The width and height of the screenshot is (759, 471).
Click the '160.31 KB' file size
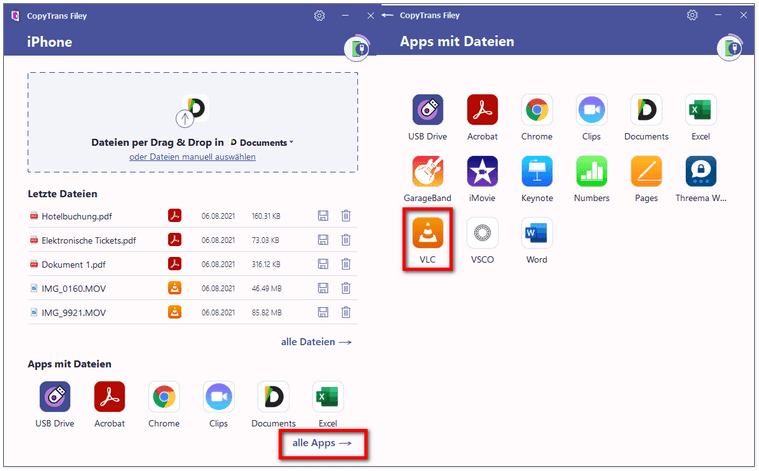[266, 216]
